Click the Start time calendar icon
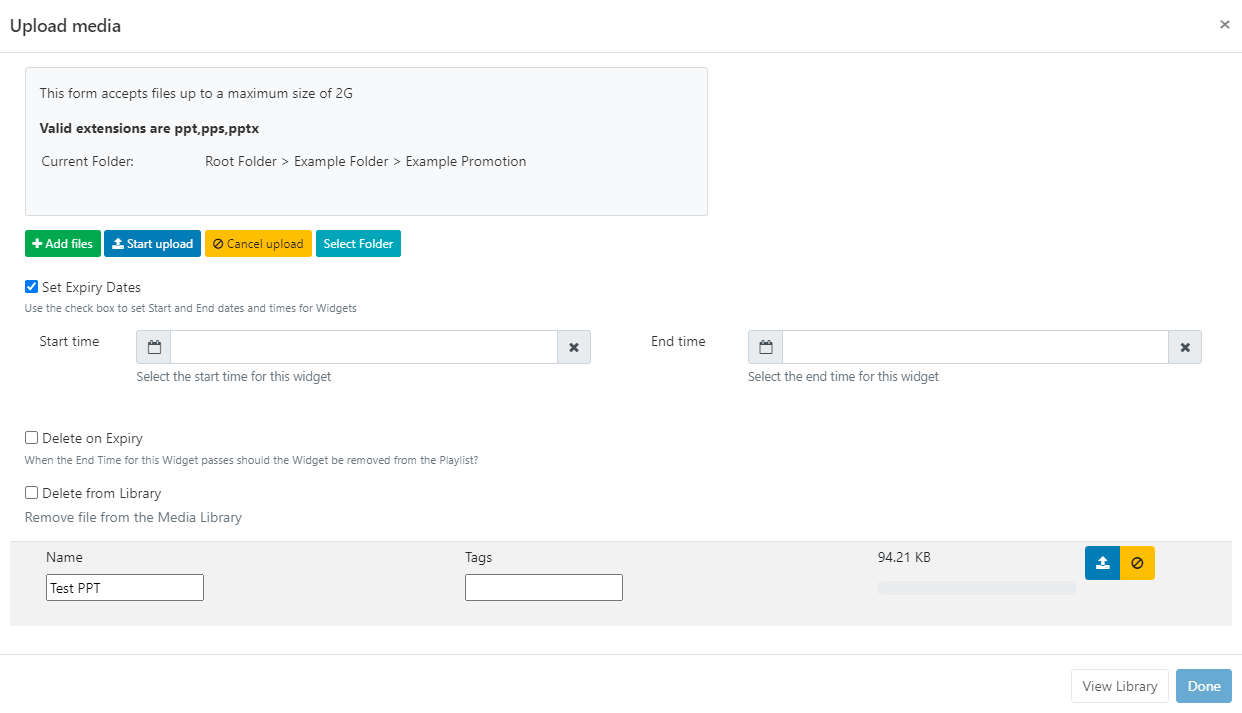1242x713 pixels. click(x=154, y=347)
